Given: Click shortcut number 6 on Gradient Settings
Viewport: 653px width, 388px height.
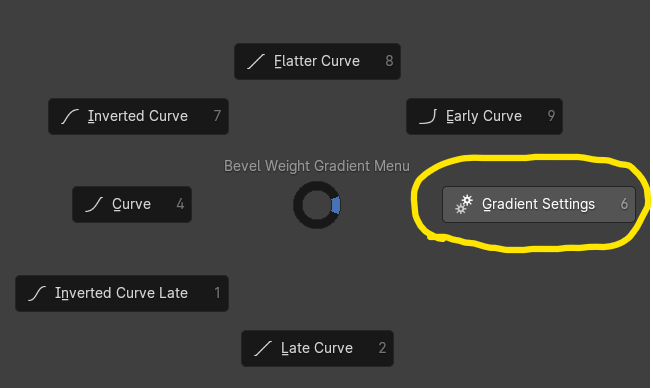Looking at the screenshot, I should (624, 204).
